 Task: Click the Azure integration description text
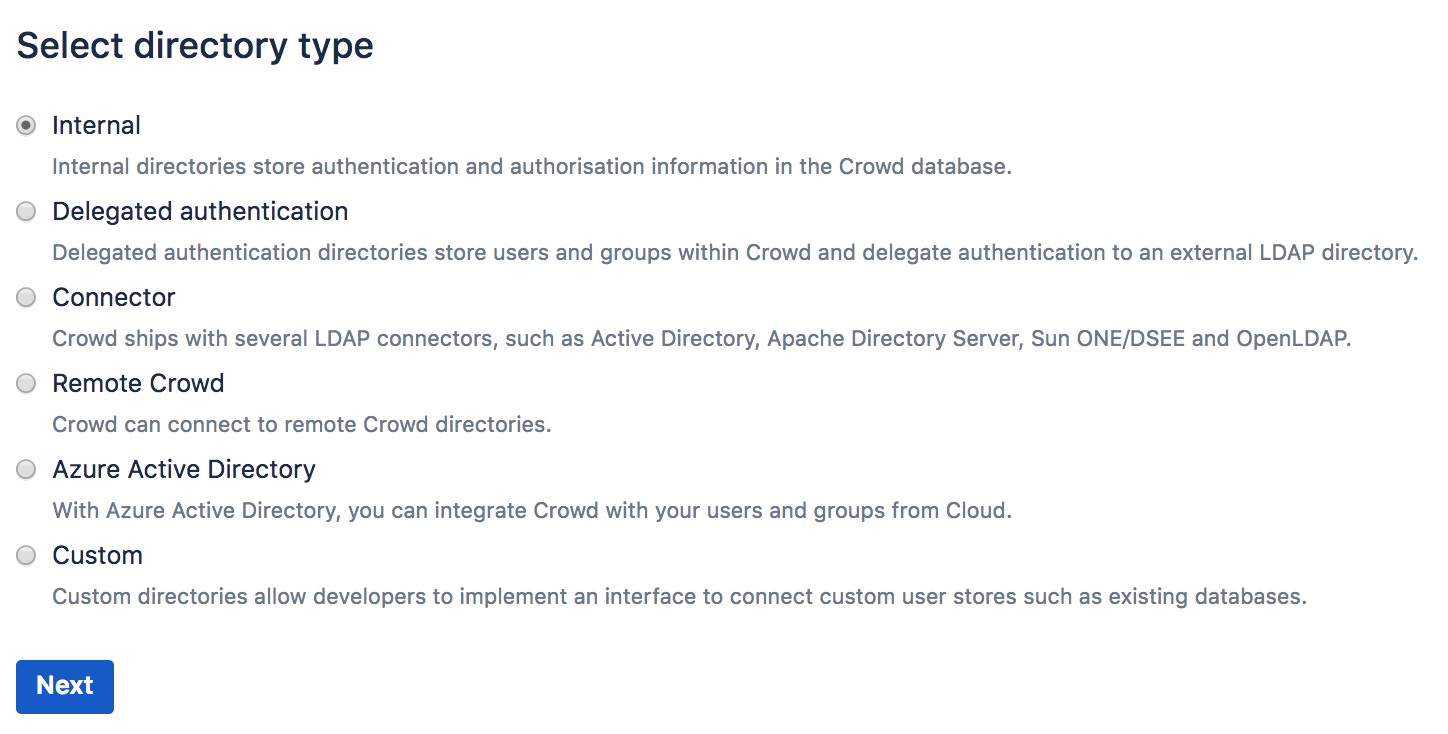(x=531, y=510)
